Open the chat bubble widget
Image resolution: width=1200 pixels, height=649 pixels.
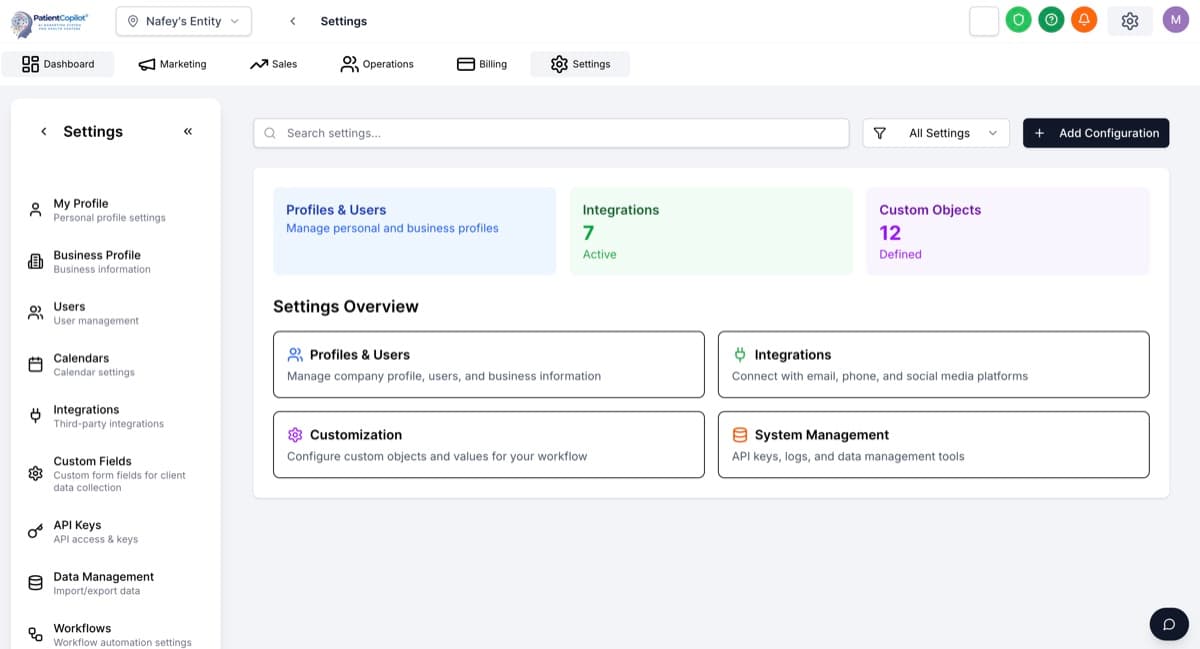1169,625
